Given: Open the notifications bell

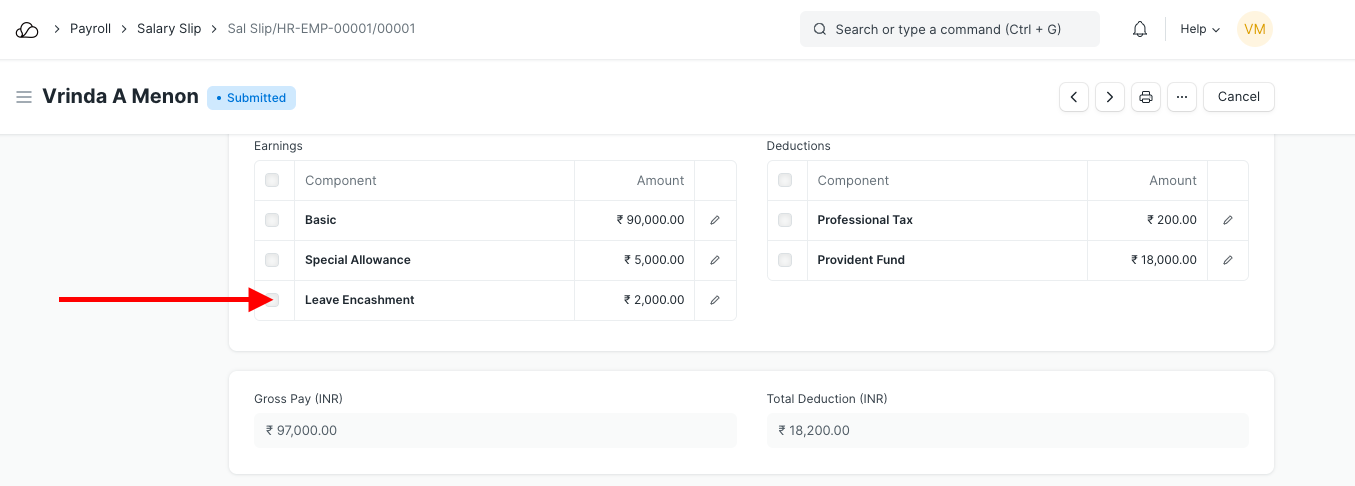Looking at the screenshot, I should (x=1139, y=30).
